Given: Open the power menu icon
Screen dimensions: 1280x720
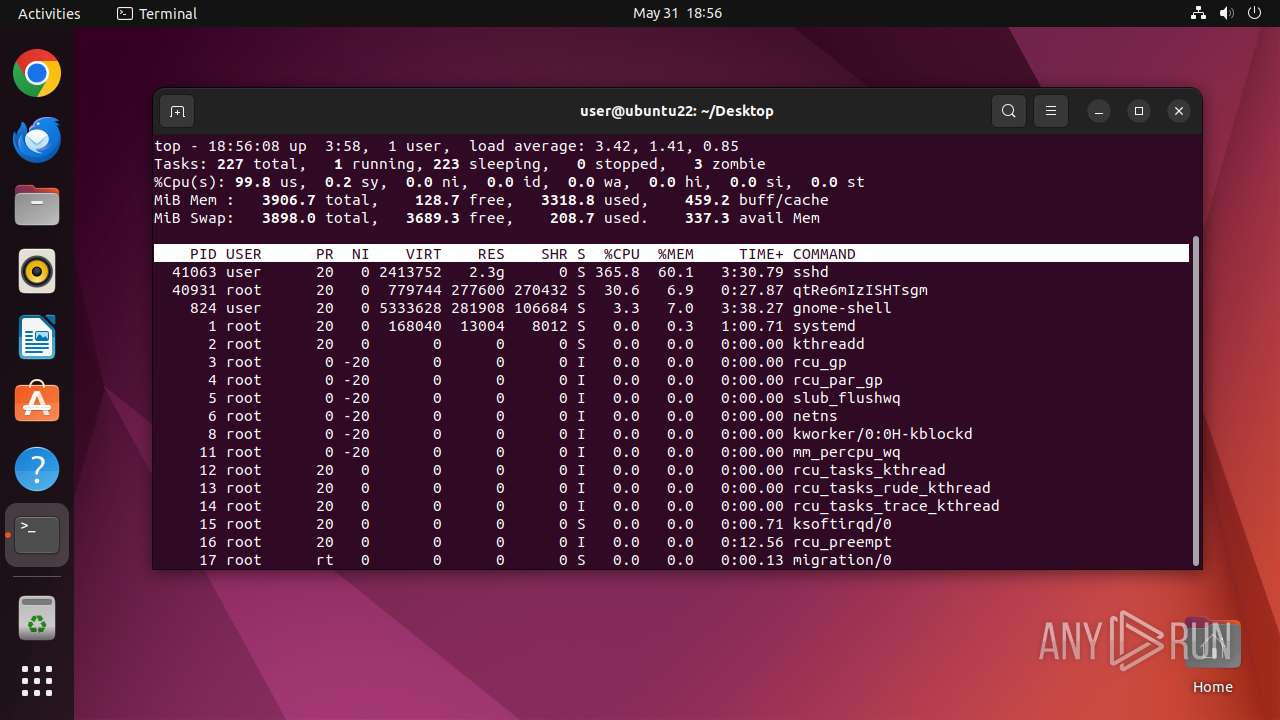Looking at the screenshot, I should pyautogui.click(x=1254, y=14).
